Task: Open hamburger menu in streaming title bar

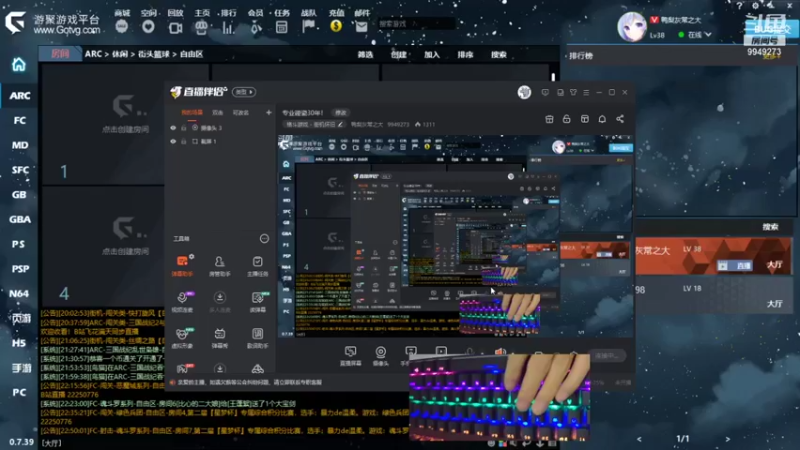Action: coord(586,92)
